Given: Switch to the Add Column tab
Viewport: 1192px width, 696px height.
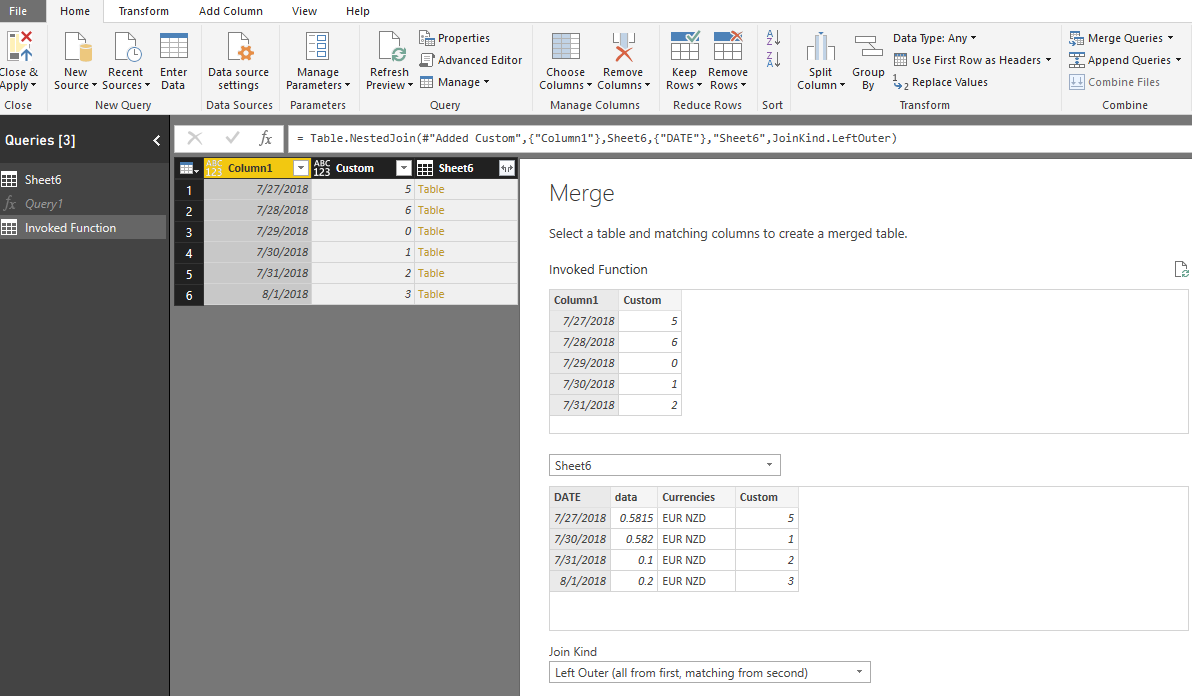Looking at the screenshot, I should pos(230,11).
